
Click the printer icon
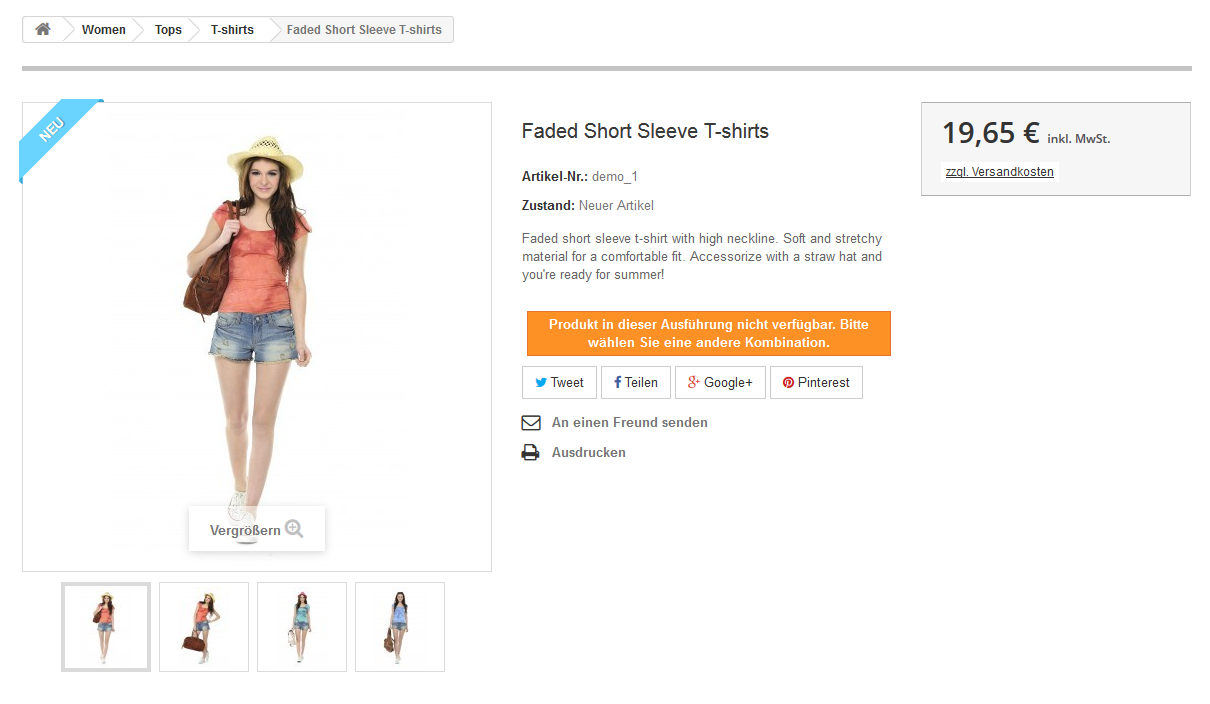(531, 453)
